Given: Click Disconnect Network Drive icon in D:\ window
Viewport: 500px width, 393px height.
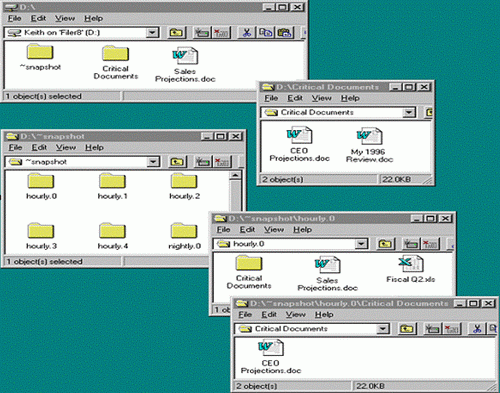Looking at the screenshot, I should pyautogui.click(x=221, y=33).
